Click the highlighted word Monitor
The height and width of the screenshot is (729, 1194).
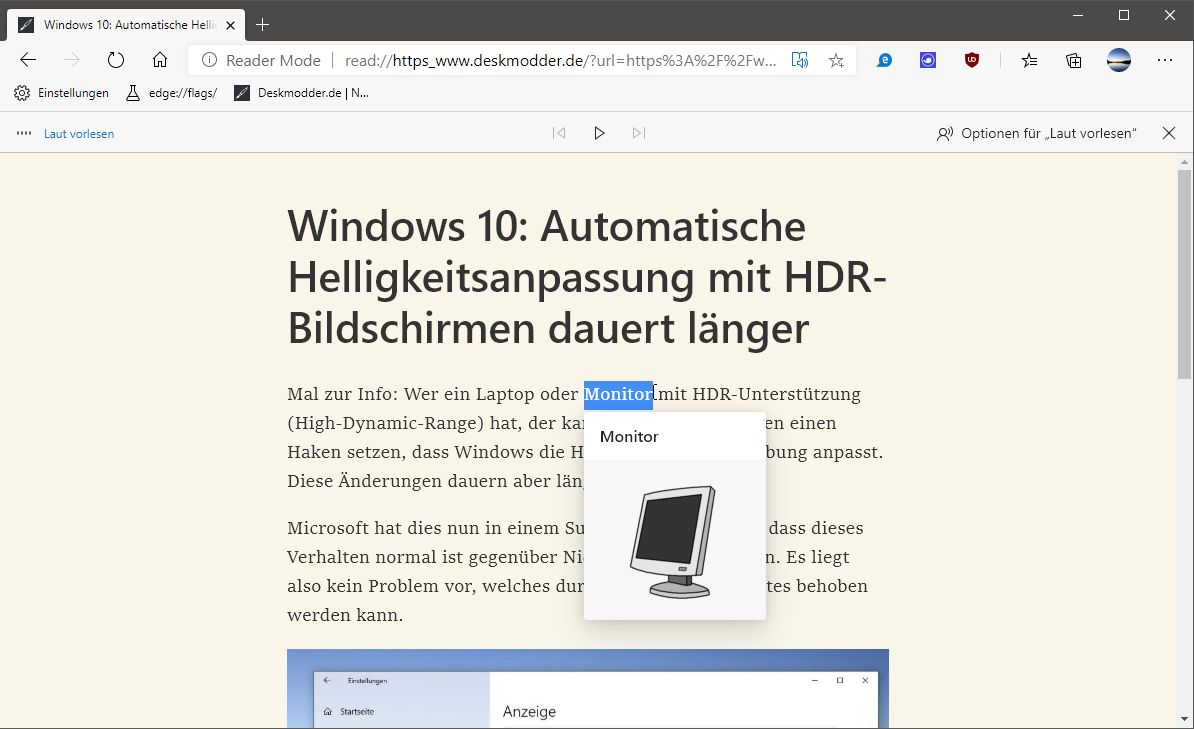coord(618,395)
